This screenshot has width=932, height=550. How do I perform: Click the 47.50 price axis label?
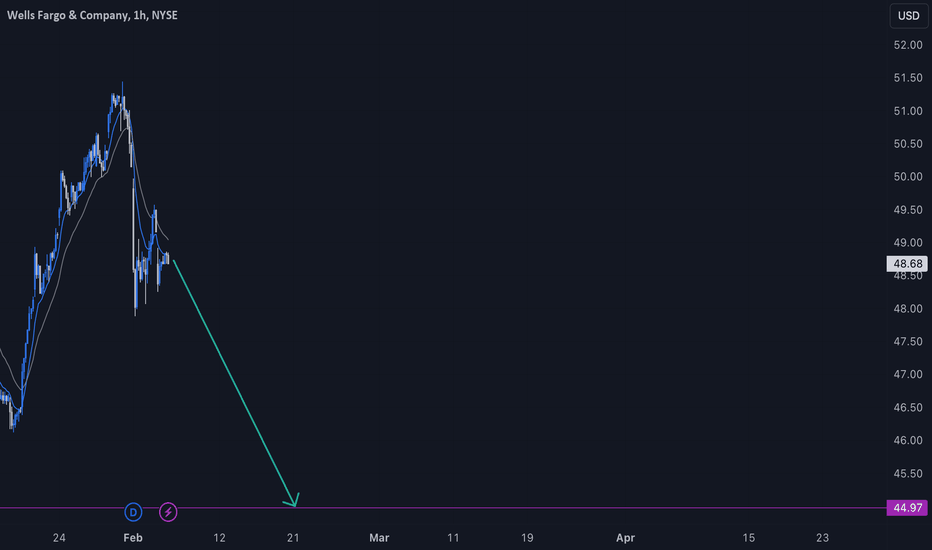point(908,341)
